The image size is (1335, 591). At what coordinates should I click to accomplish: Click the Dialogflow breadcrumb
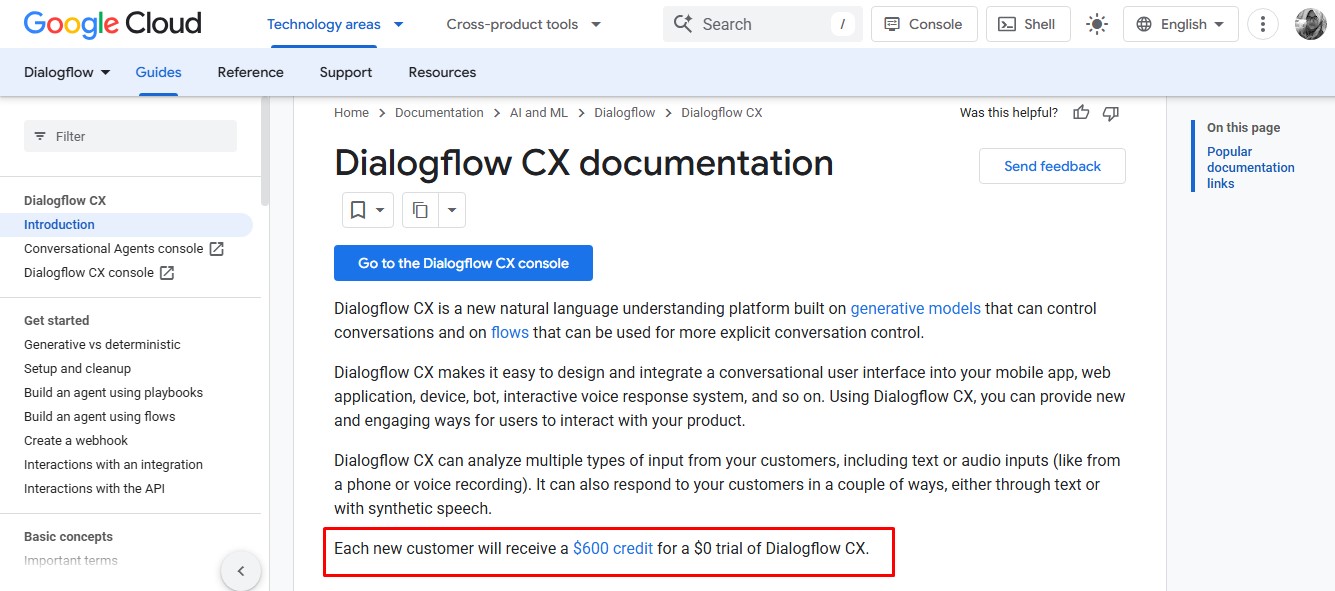pos(625,113)
